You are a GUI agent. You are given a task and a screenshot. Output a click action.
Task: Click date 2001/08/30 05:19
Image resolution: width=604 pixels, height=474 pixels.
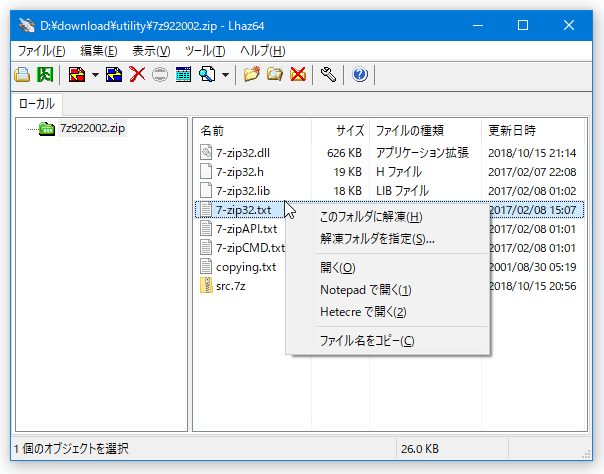point(532,267)
